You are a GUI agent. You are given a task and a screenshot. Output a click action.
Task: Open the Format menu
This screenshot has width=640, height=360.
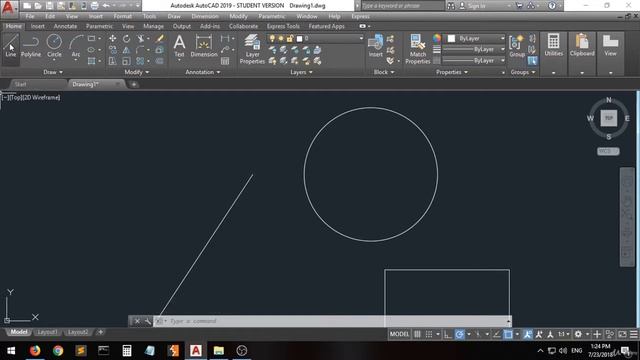122,16
